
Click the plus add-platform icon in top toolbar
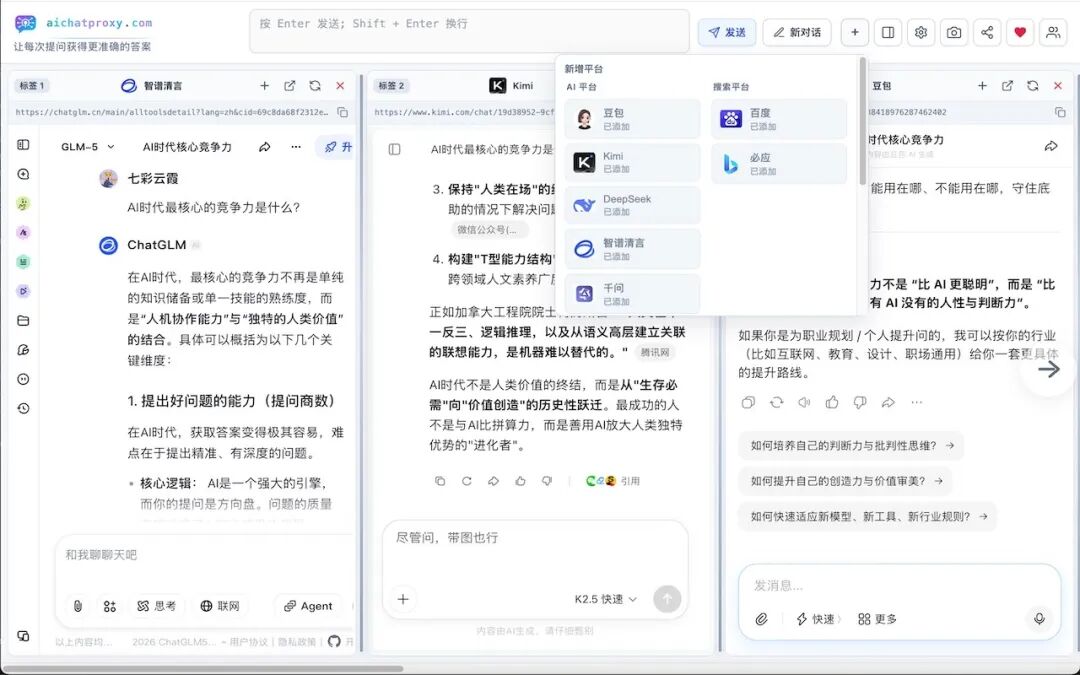click(x=855, y=32)
